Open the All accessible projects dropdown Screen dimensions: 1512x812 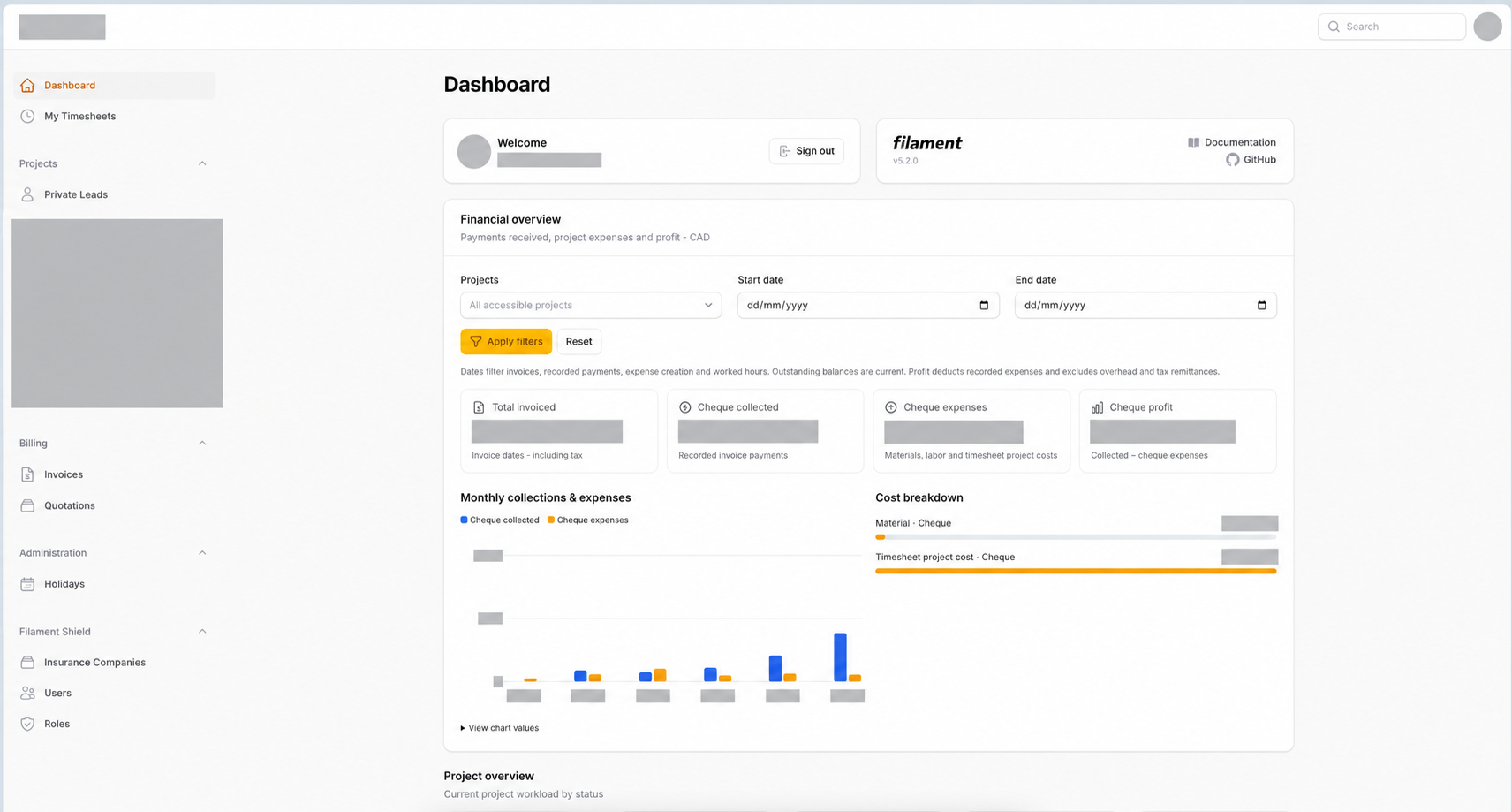[x=591, y=306]
